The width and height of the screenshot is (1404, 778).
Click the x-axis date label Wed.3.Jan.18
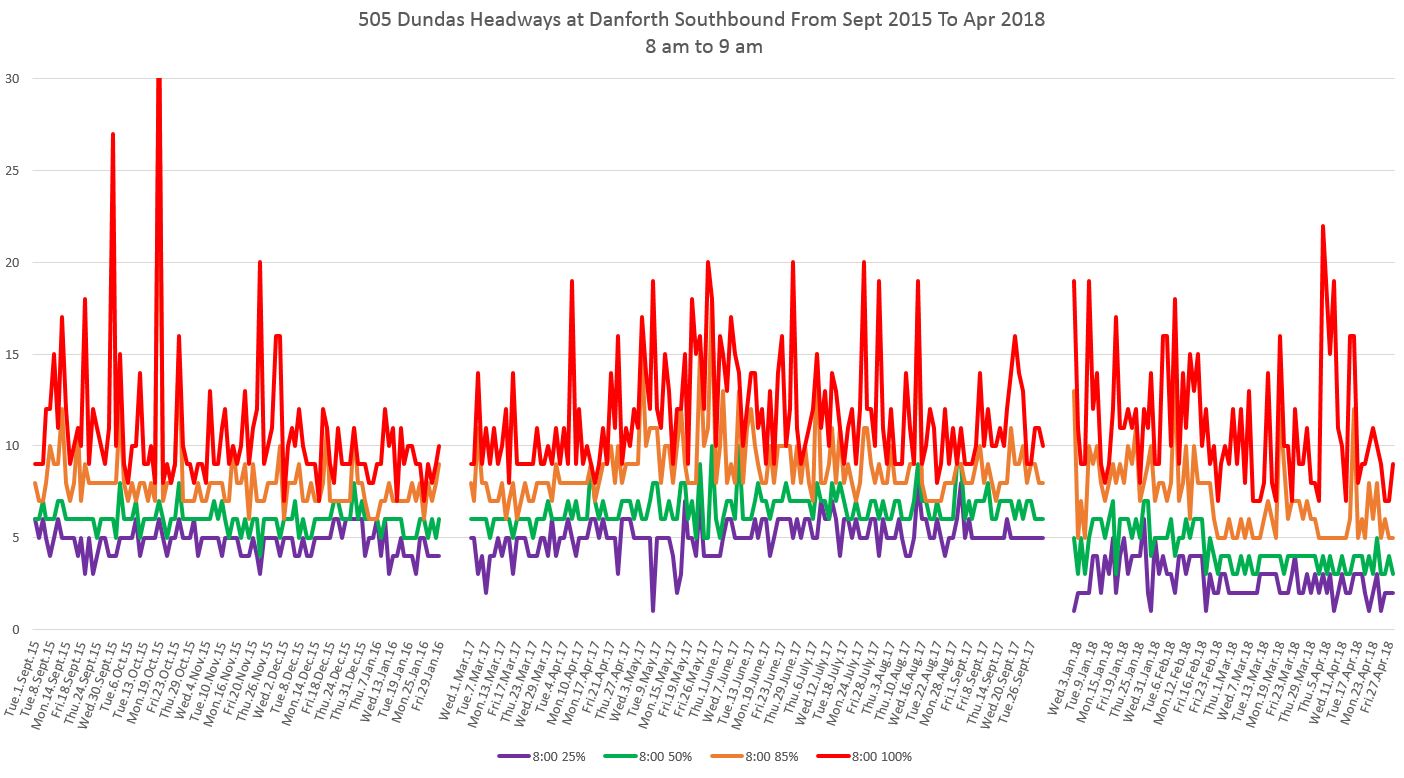(x=1062, y=678)
